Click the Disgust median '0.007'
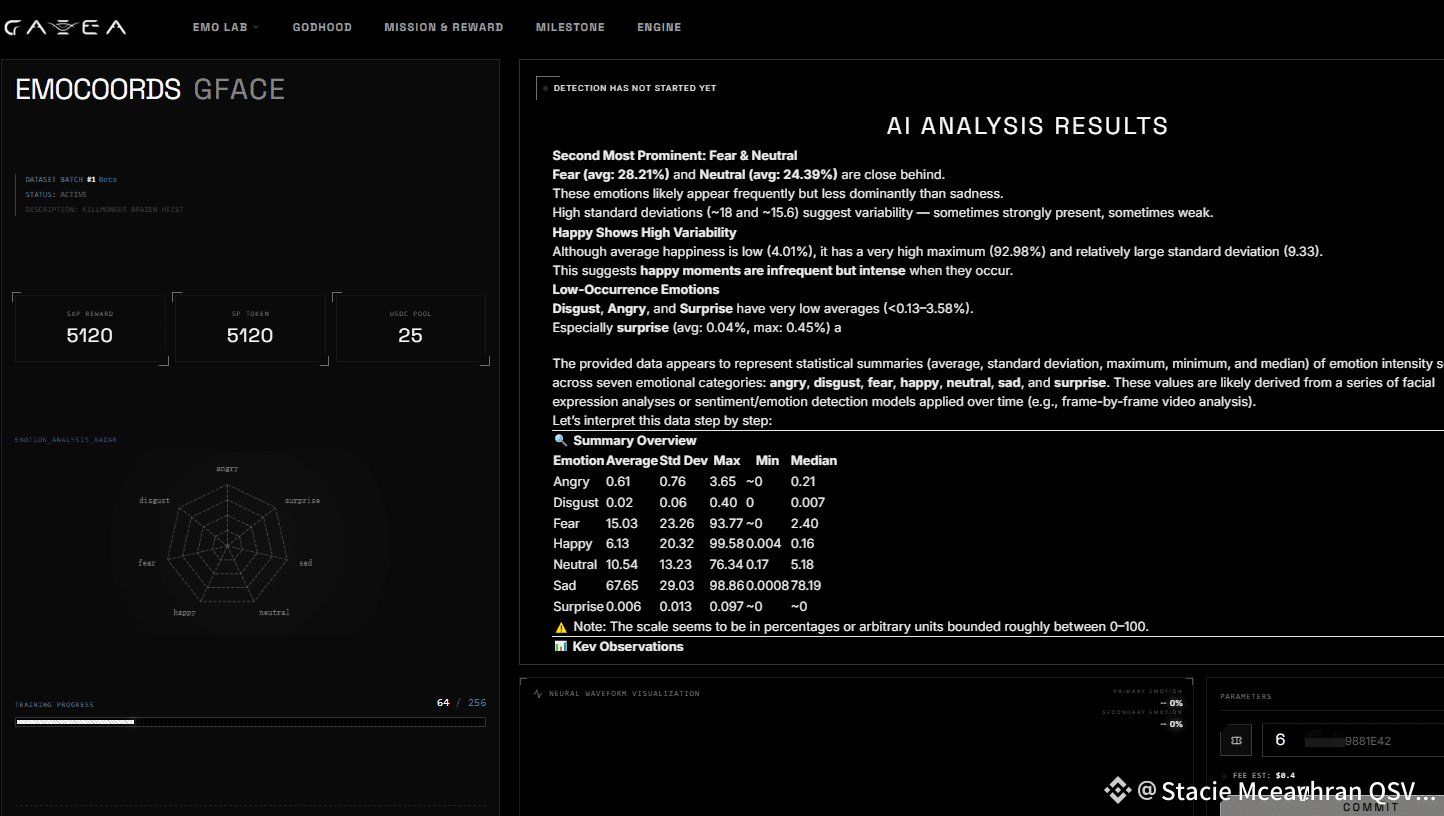This screenshot has height=816, width=1444. pos(808,503)
